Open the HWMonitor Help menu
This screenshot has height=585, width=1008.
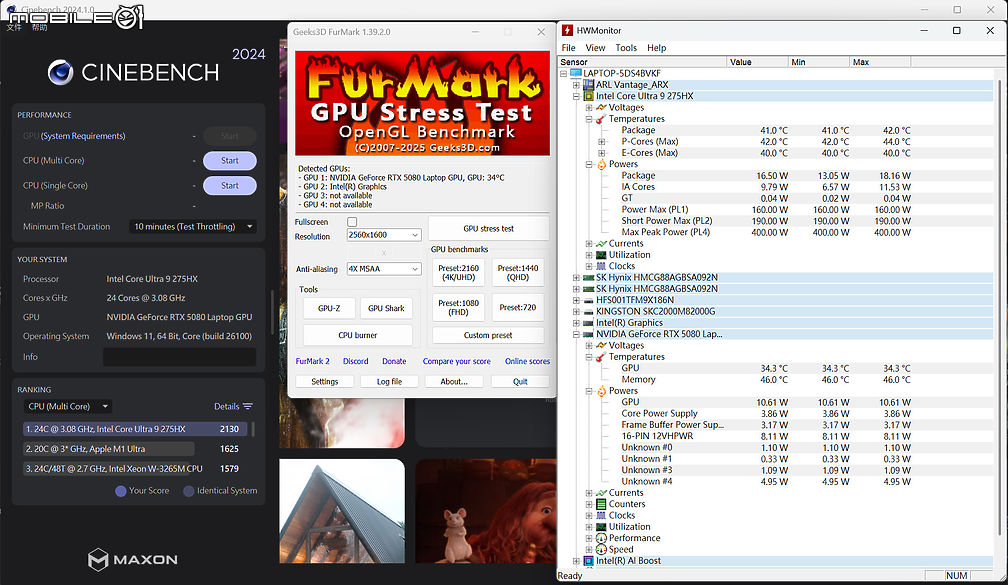click(x=656, y=48)
